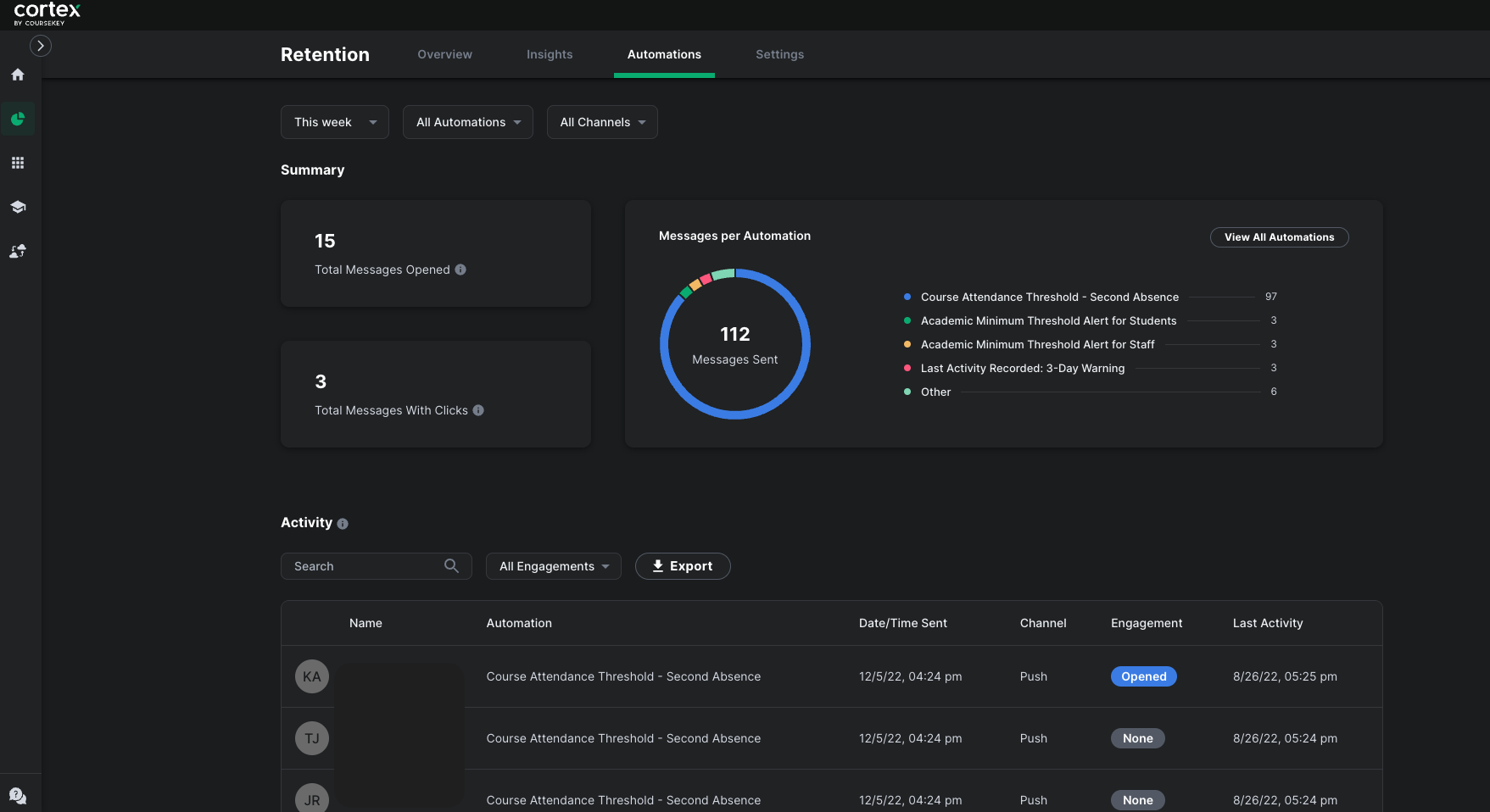Screen dimensions: 1490x812
Task: Open the All Engagements dropdown
Action: tap(554, 566)
